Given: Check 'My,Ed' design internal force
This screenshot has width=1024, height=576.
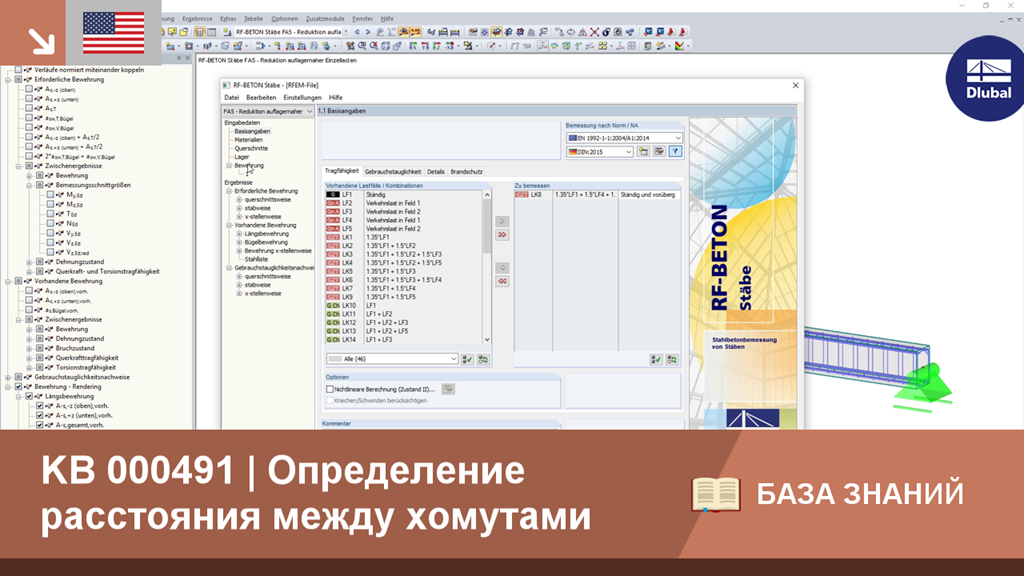Looking at the screenshot, I should (x=50, y=195).
